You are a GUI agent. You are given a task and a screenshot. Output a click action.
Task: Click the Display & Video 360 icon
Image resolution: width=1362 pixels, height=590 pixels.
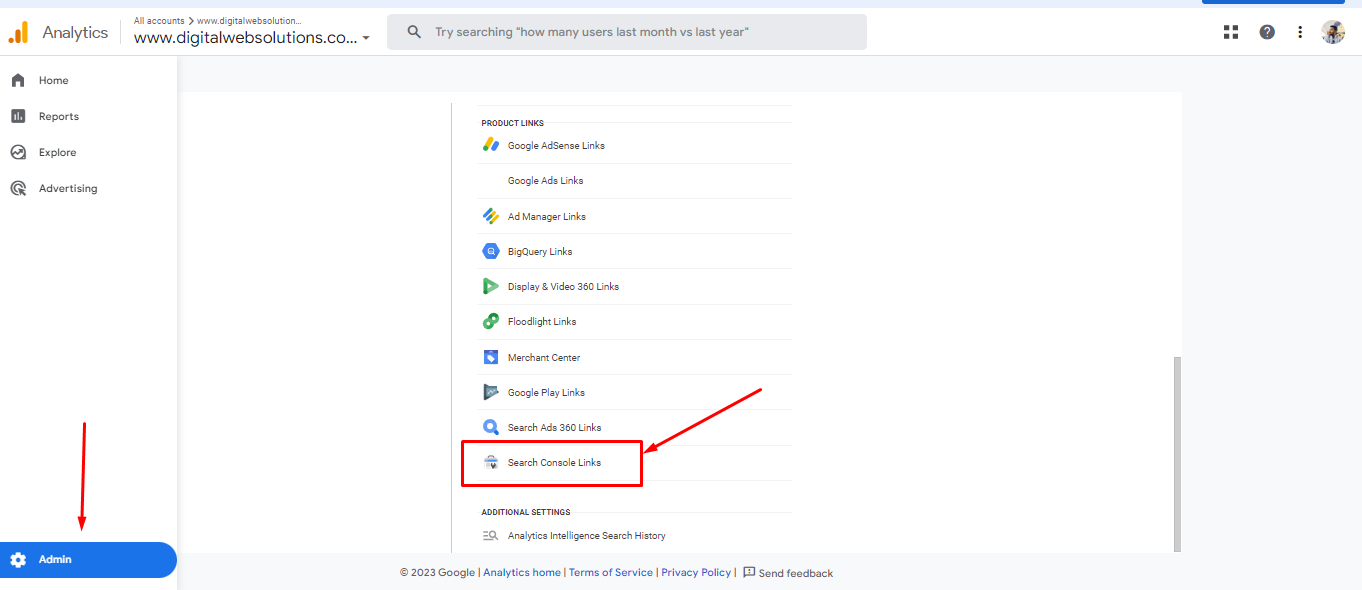(490, 286)
